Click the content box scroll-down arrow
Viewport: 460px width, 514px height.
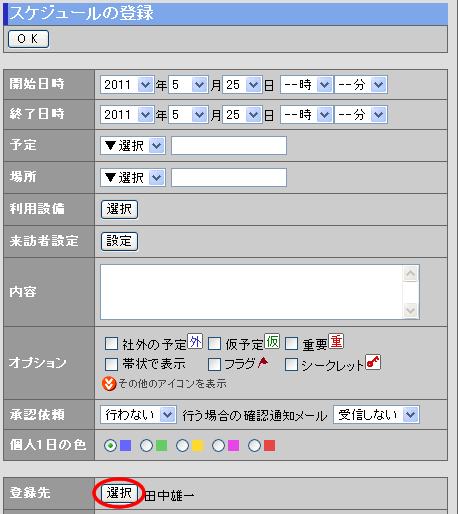point(410,310)
